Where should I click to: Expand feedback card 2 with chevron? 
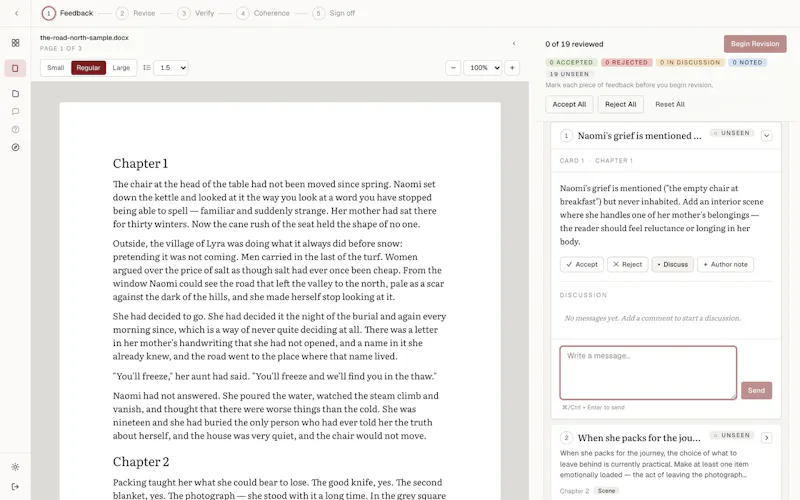[x=766, y=438]
